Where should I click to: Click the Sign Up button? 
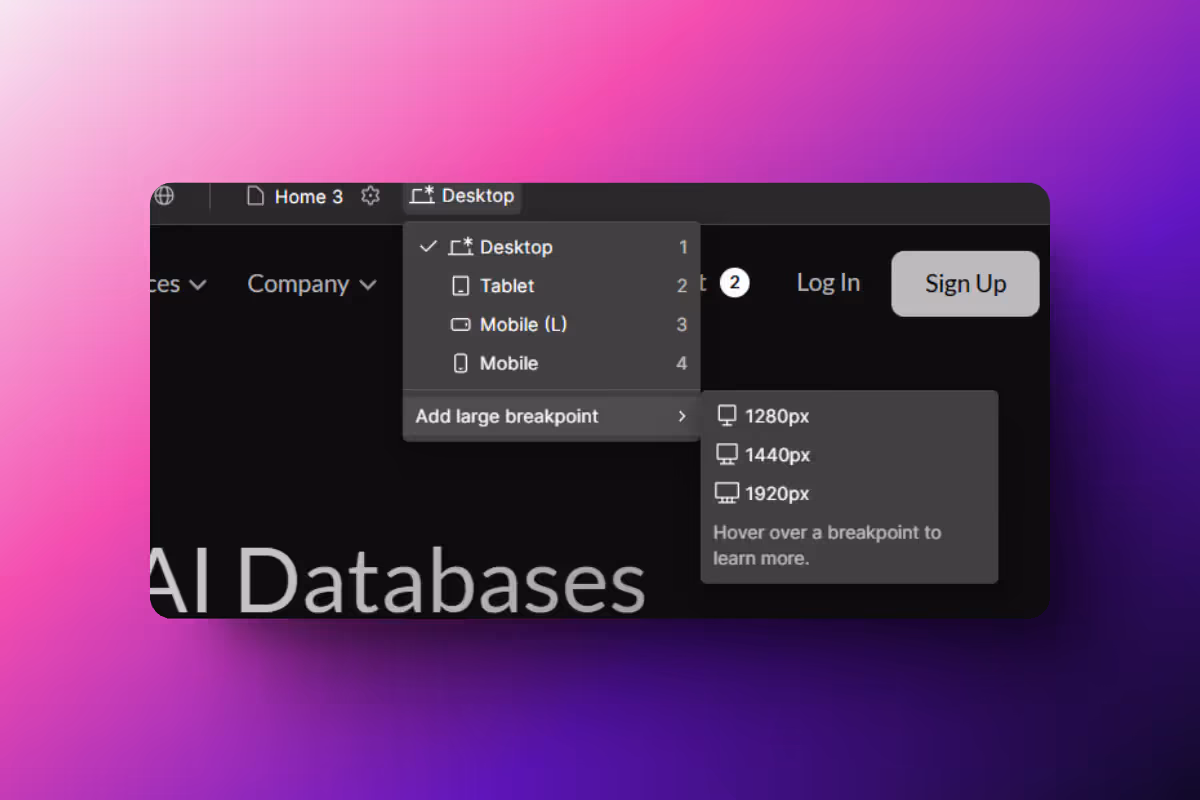(x=965, y=284)
